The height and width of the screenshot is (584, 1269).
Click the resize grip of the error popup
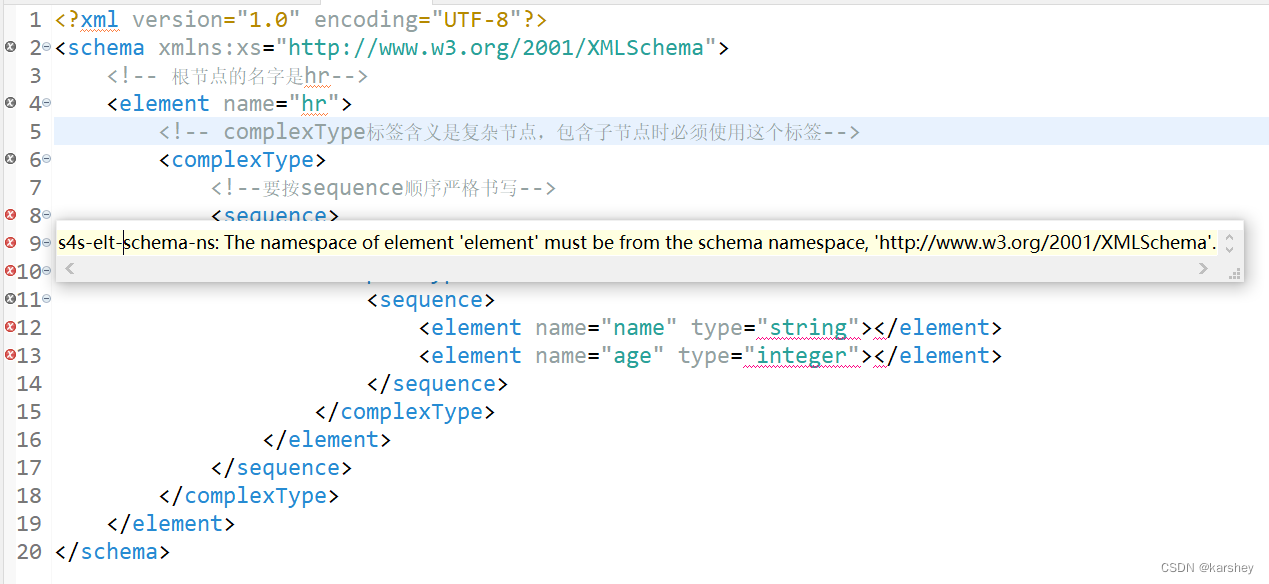(x=1236, y=273)
